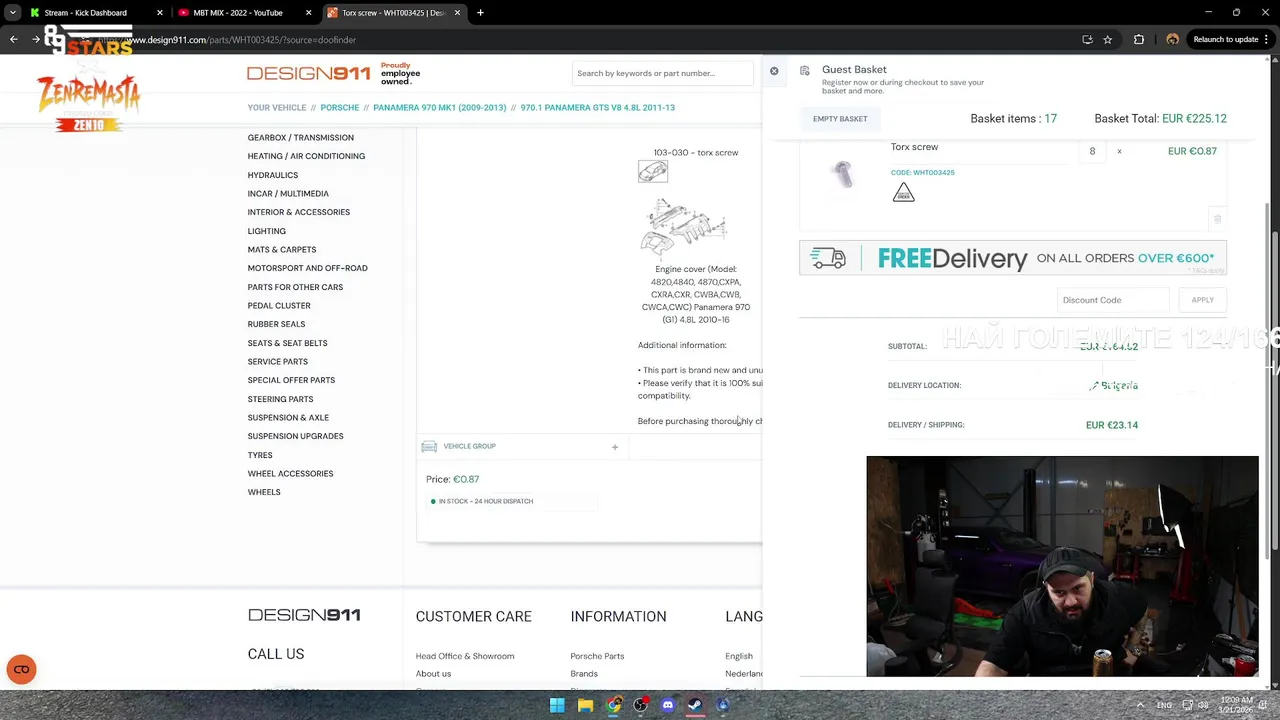Open the Lighting category
The image size is (1280, 720).
[266, 231]
